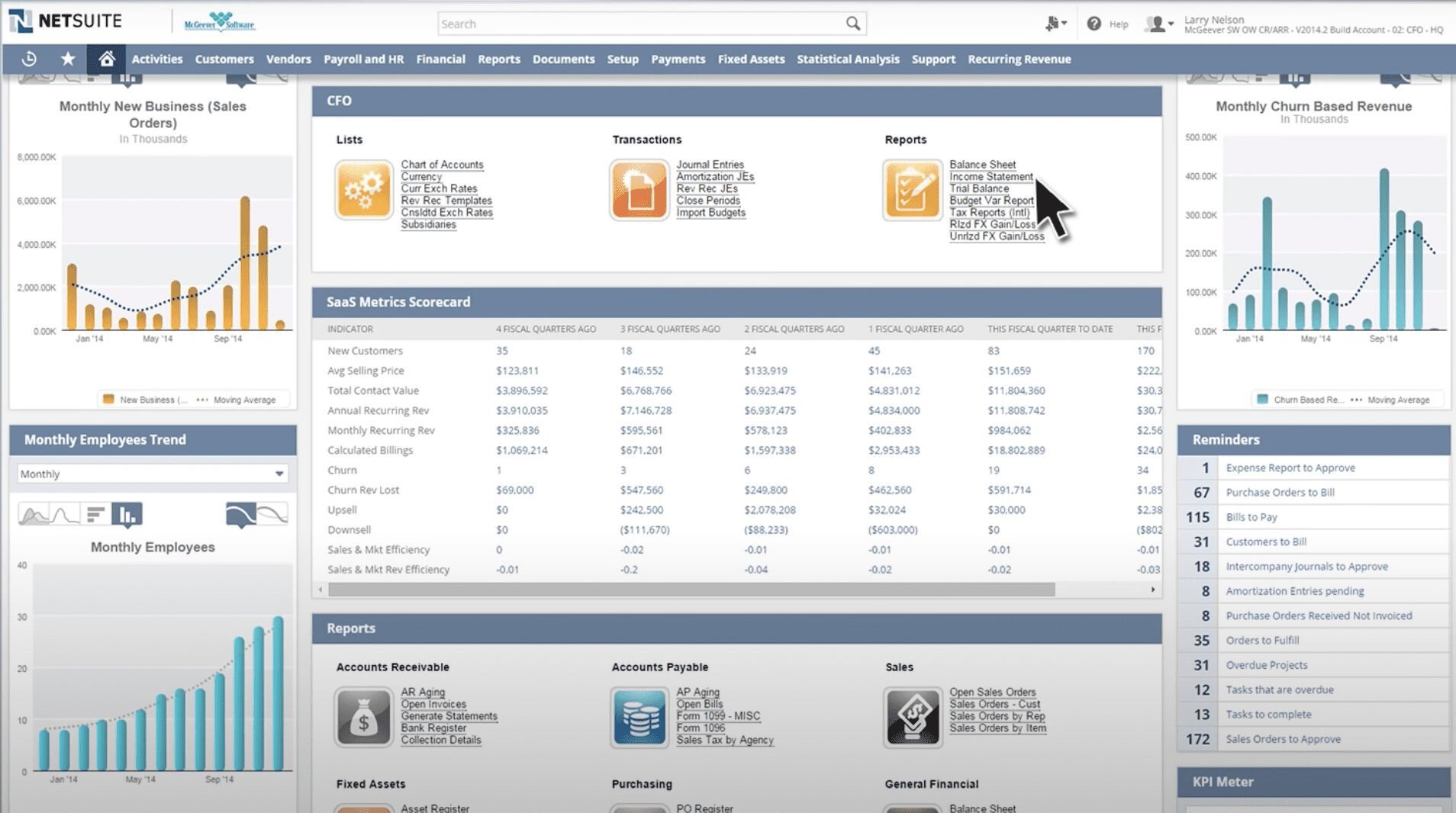Click the money bag icon for Accounts Receivable
1456x813 pixels.
[364, 715]
